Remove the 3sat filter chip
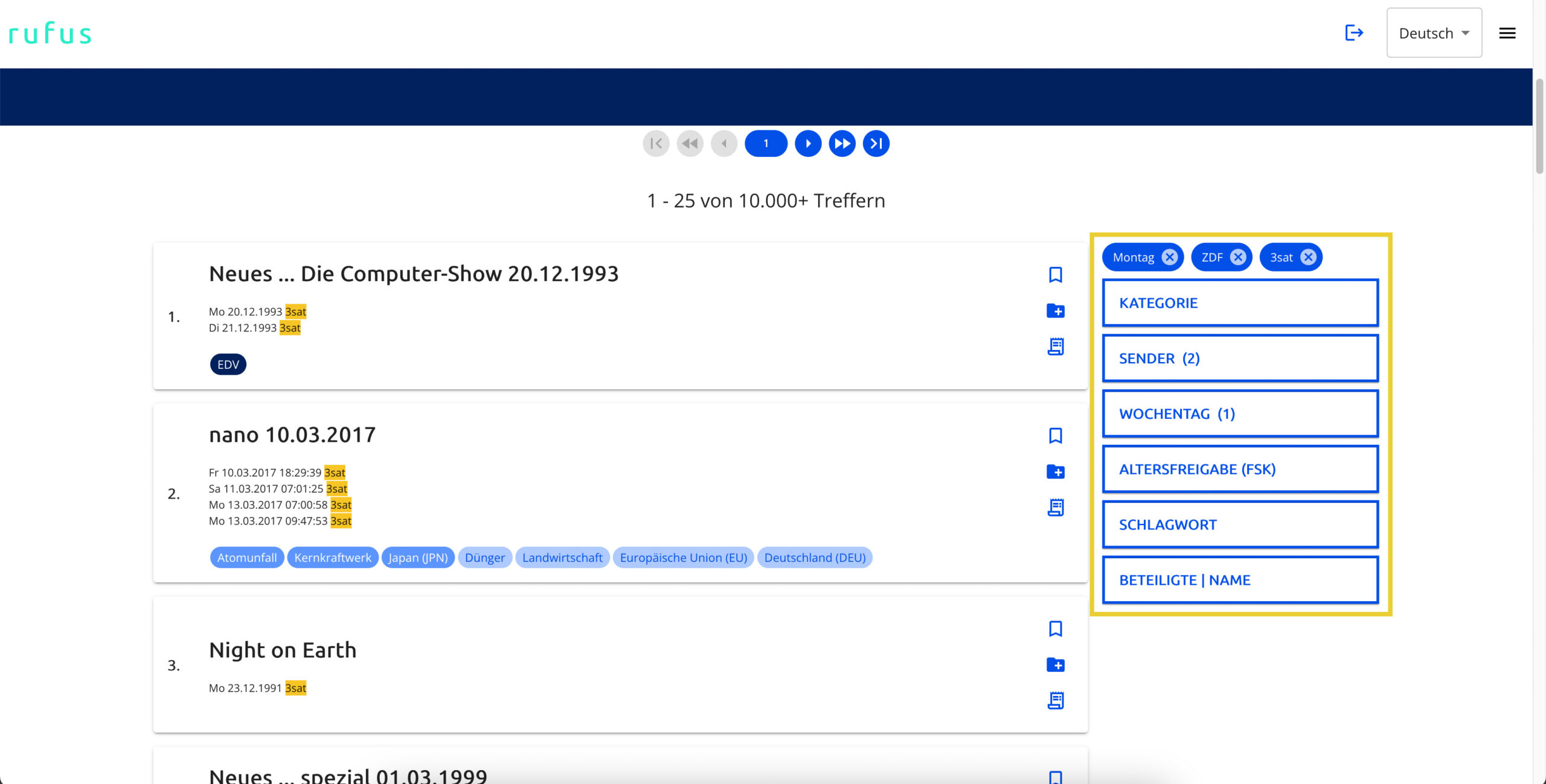The image size is (1546, 784). click(x=1308, y=257)
